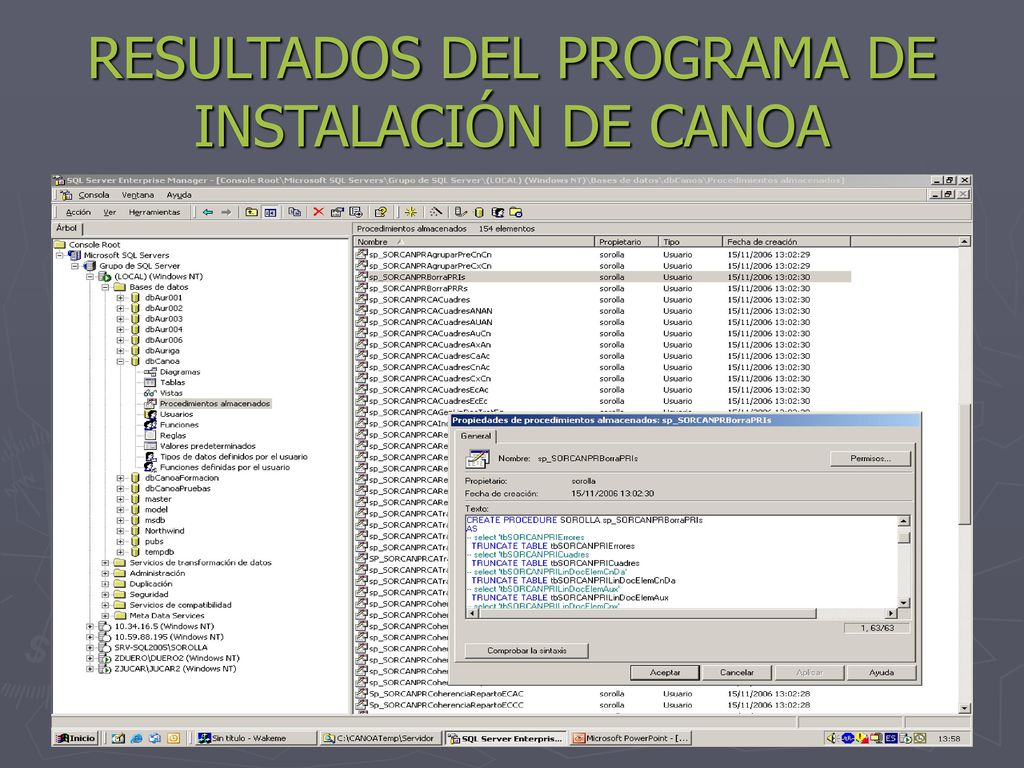Click the Internet Explorer quick launch icon

(136, 739)
